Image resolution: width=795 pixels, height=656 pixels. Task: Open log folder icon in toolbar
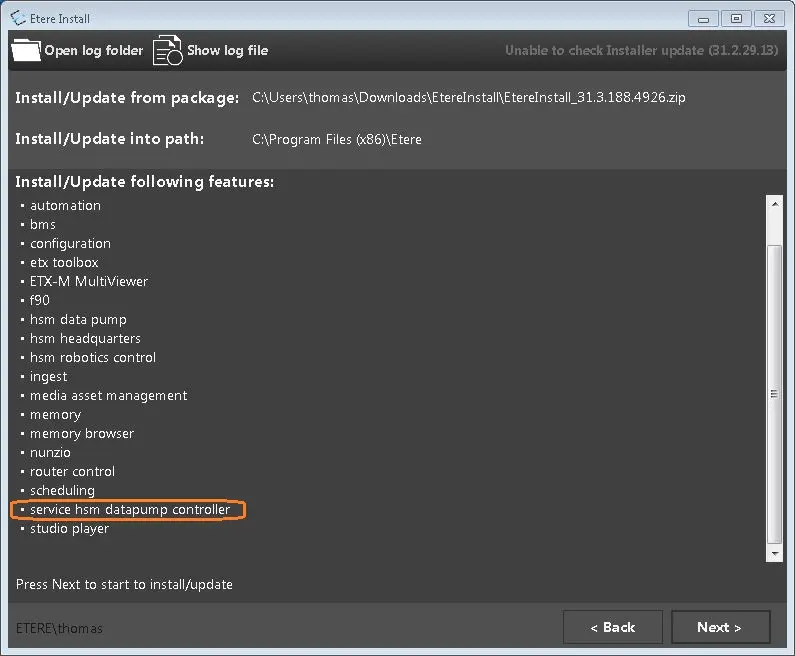tap(26, 50)
